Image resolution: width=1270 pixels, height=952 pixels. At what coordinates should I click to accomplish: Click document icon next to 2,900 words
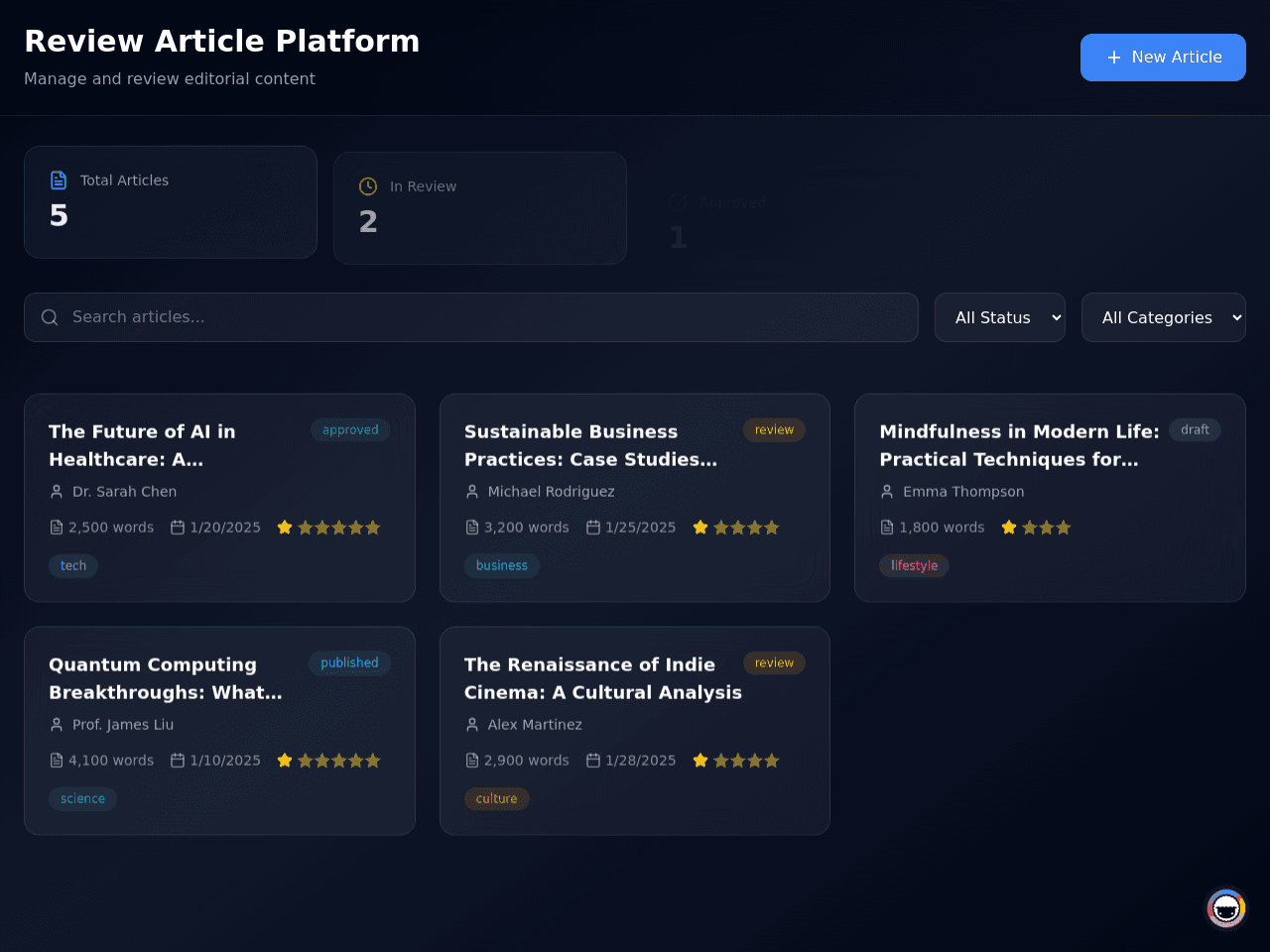(x=472, y=761)
